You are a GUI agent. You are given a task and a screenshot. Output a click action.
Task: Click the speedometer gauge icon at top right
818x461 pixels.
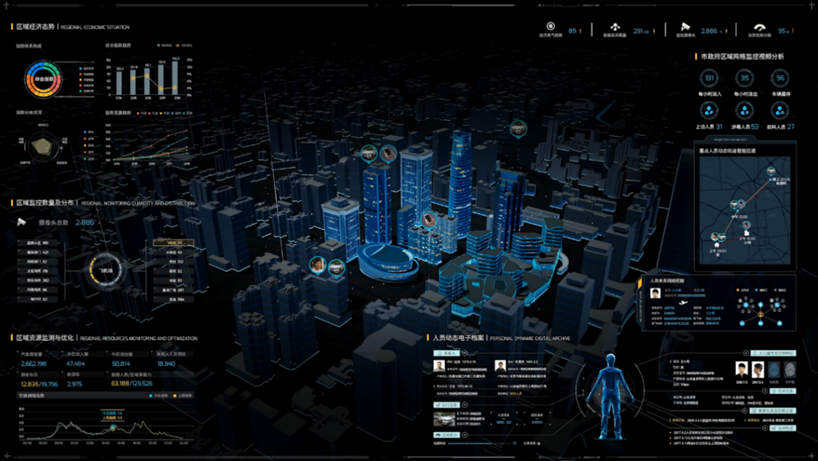tap(760, 29)
